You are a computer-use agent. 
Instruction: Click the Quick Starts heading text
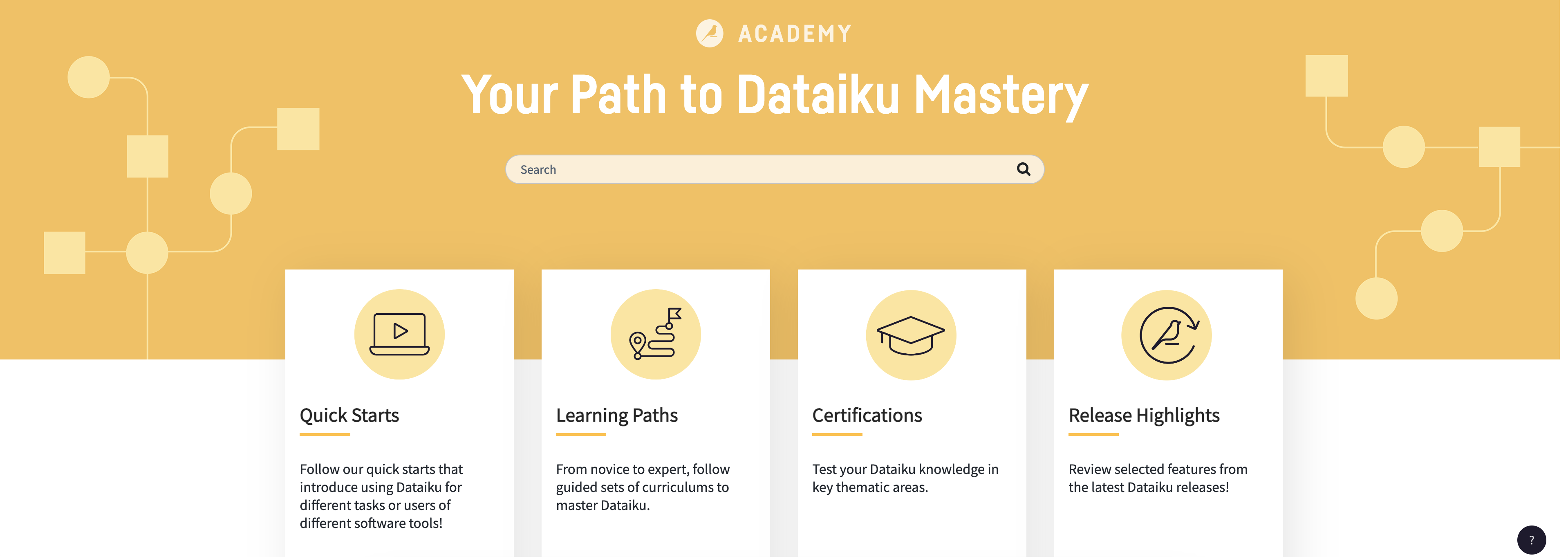point(349,415)
